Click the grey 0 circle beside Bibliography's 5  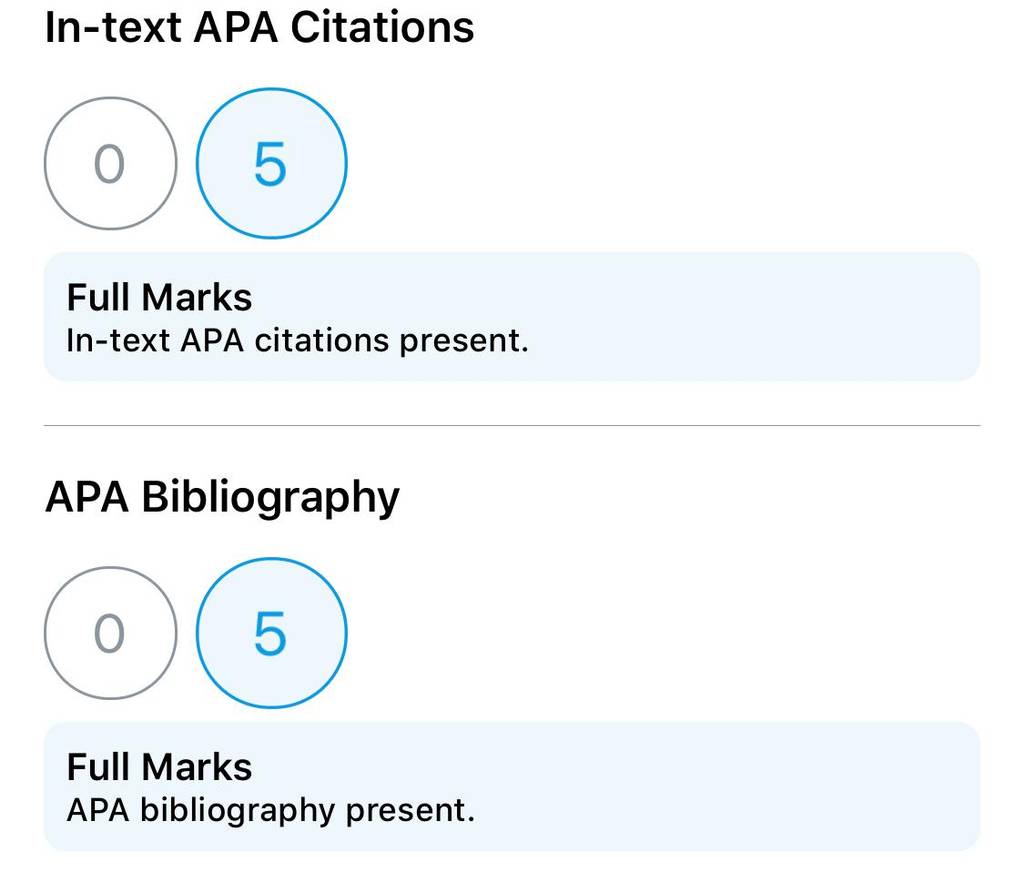110,633
